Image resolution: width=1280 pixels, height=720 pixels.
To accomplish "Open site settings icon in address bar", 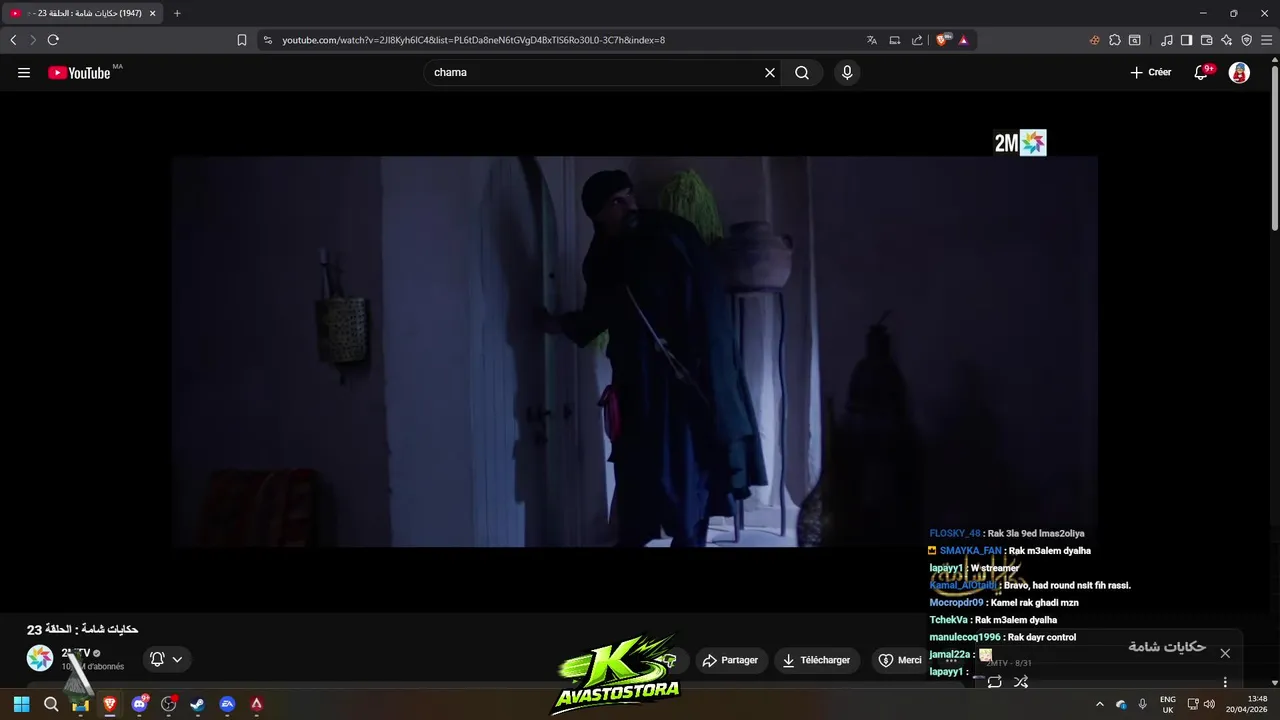I will [267, 40].
